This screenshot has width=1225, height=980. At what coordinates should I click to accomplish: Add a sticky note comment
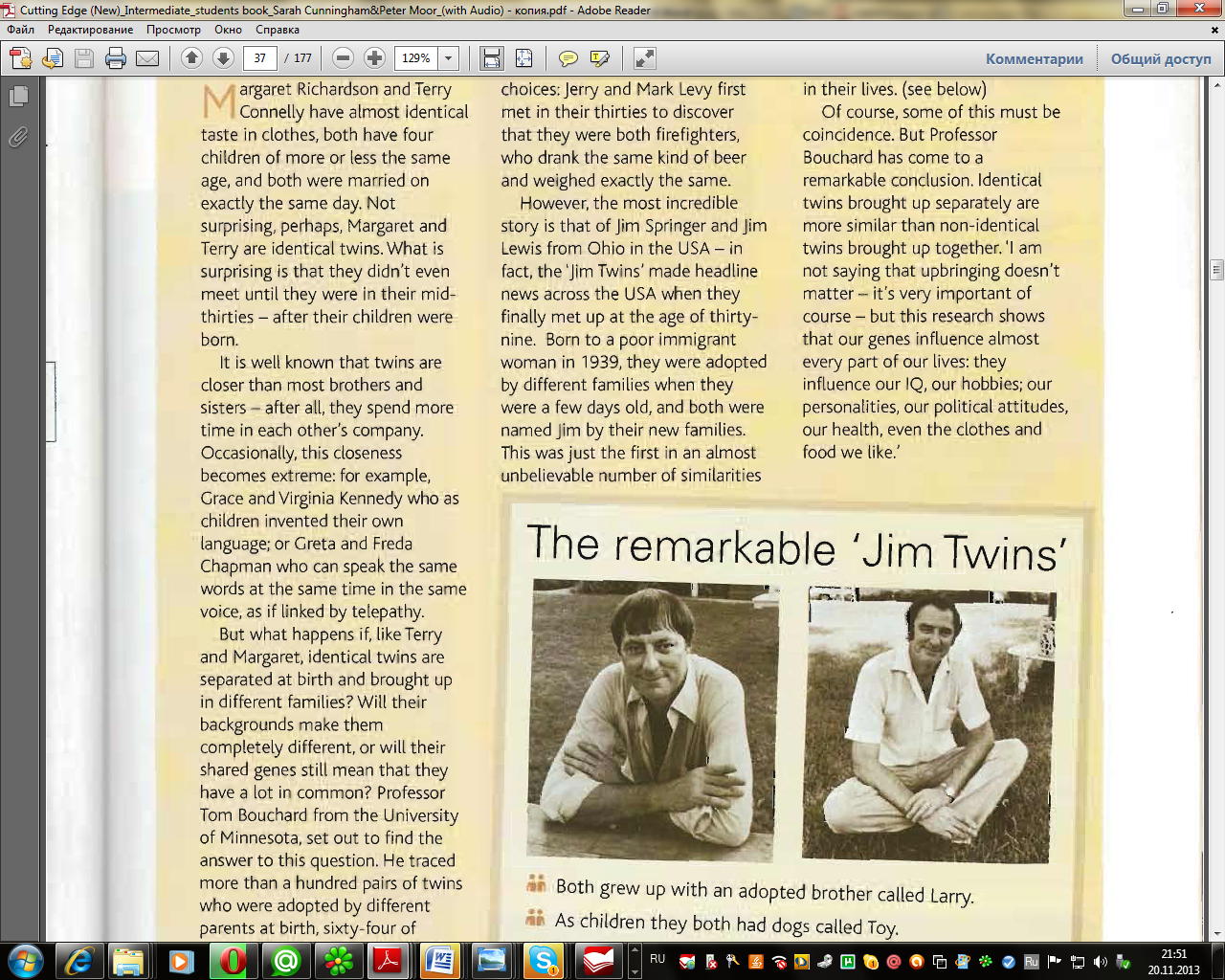pyautogui.click(x=568, y=58)
